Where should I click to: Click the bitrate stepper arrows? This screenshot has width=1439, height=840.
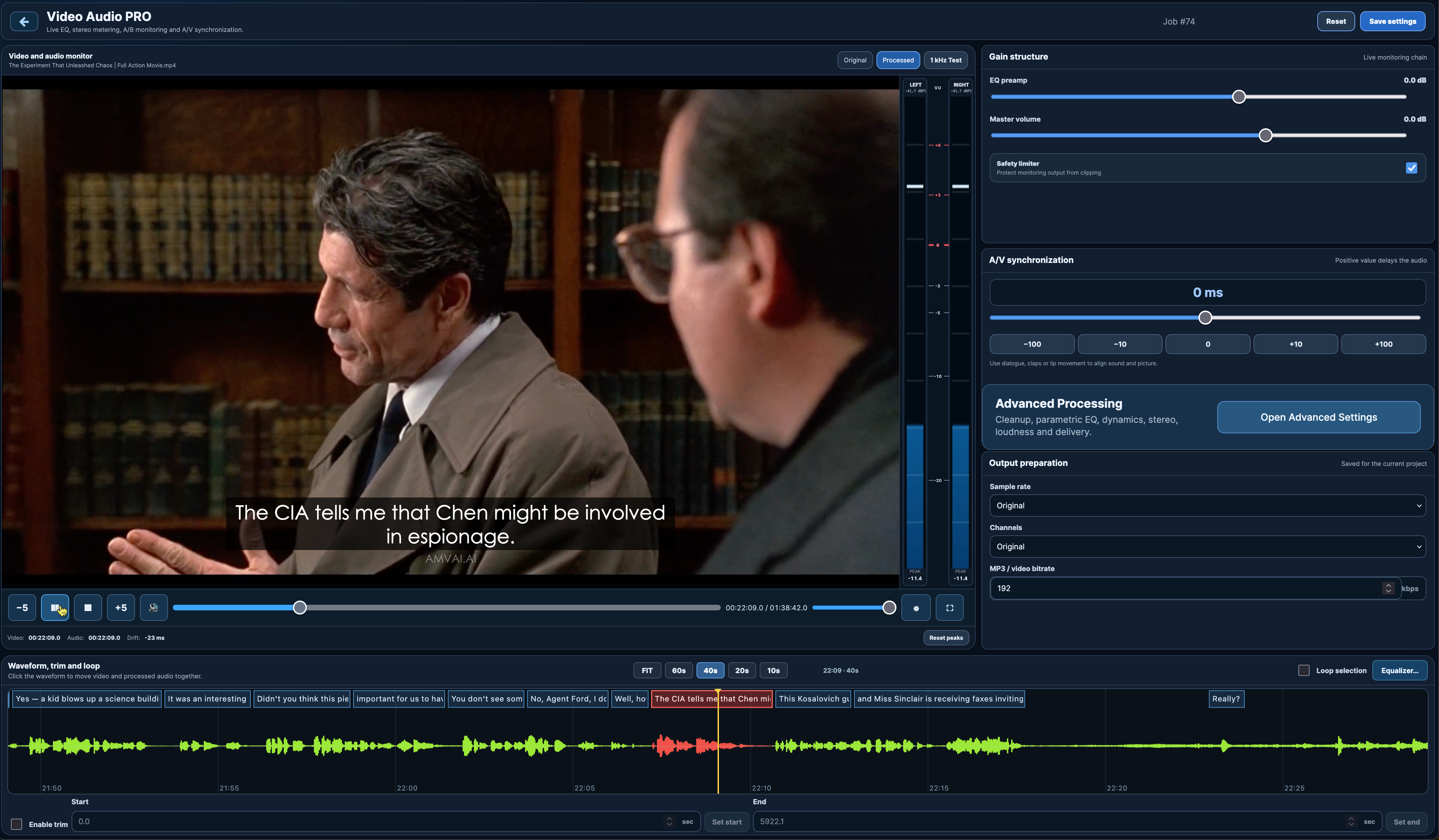pos(1388,588)
